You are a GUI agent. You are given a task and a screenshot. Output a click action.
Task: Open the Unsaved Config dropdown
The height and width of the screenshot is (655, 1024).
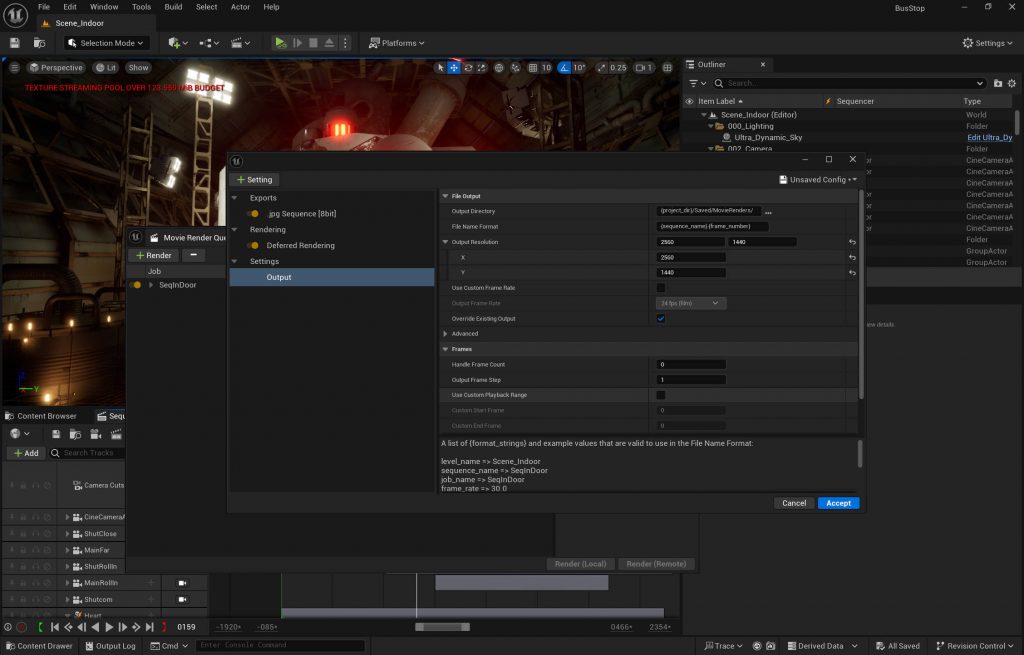817,180
